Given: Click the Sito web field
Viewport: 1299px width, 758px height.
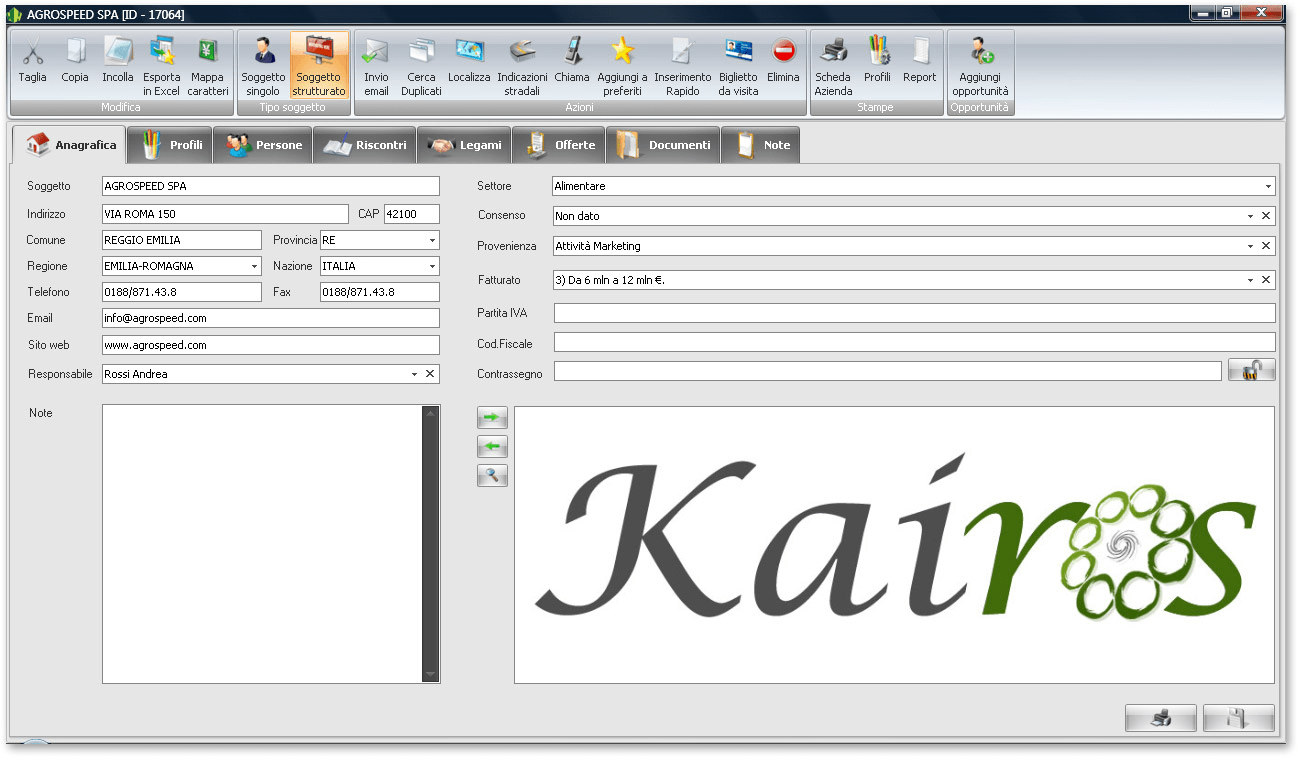Looking at the screenshot, I should [271, 345].
